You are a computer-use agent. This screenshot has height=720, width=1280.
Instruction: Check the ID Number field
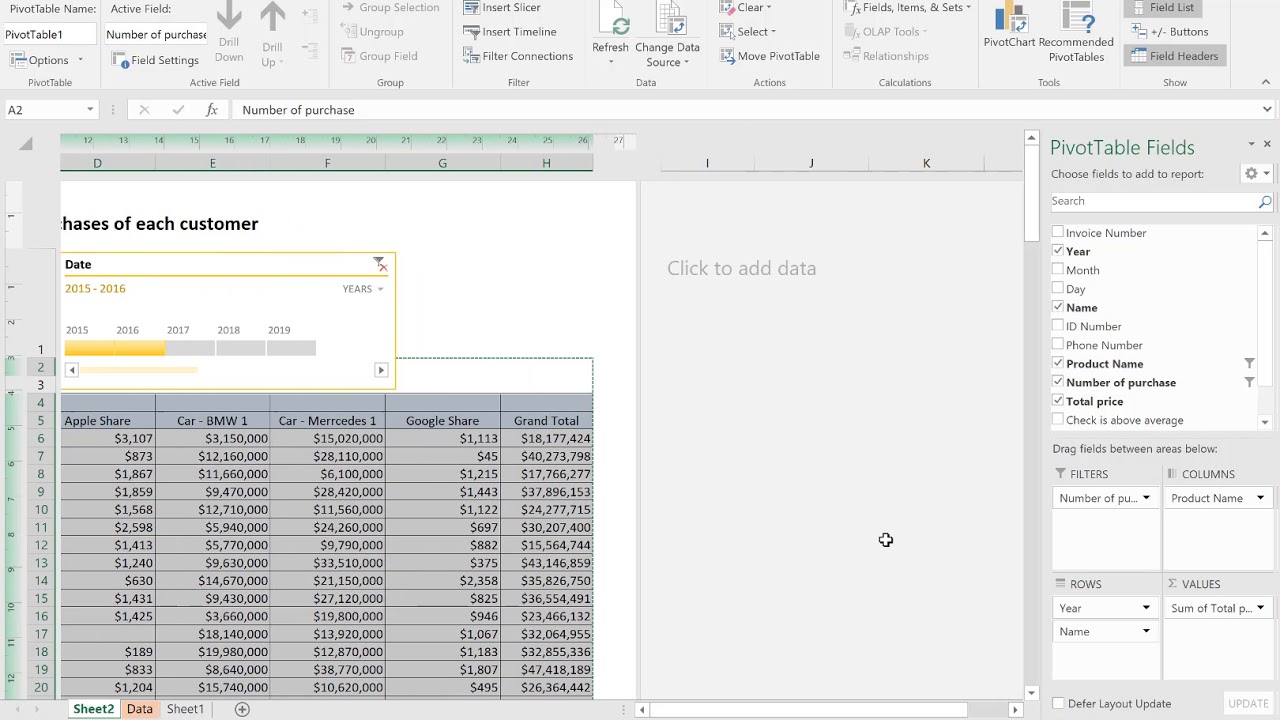1058,326
